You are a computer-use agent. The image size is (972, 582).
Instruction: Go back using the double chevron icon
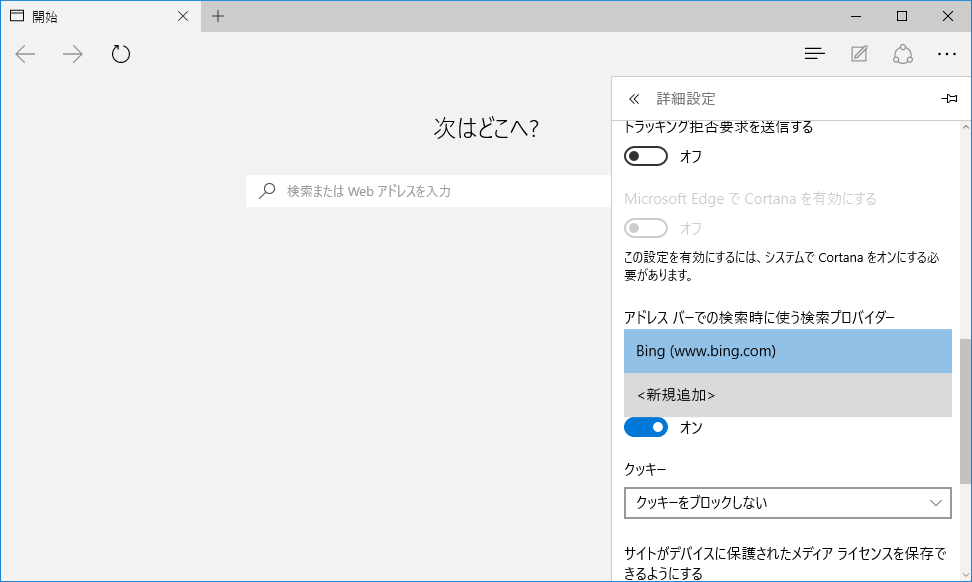coord(633,99)
